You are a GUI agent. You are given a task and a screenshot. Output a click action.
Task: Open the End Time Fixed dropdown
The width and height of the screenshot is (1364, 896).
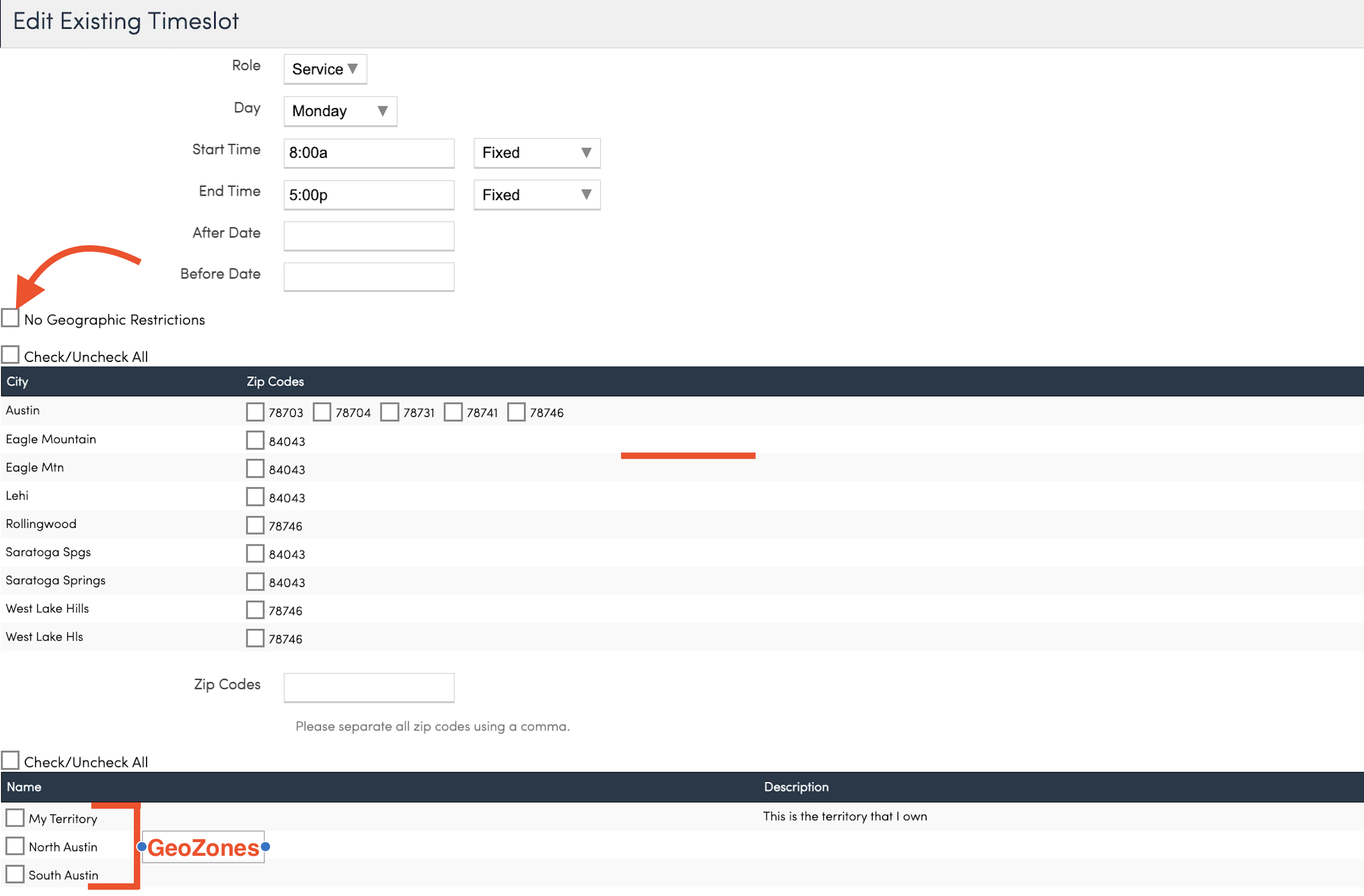(x=536, y=195)
